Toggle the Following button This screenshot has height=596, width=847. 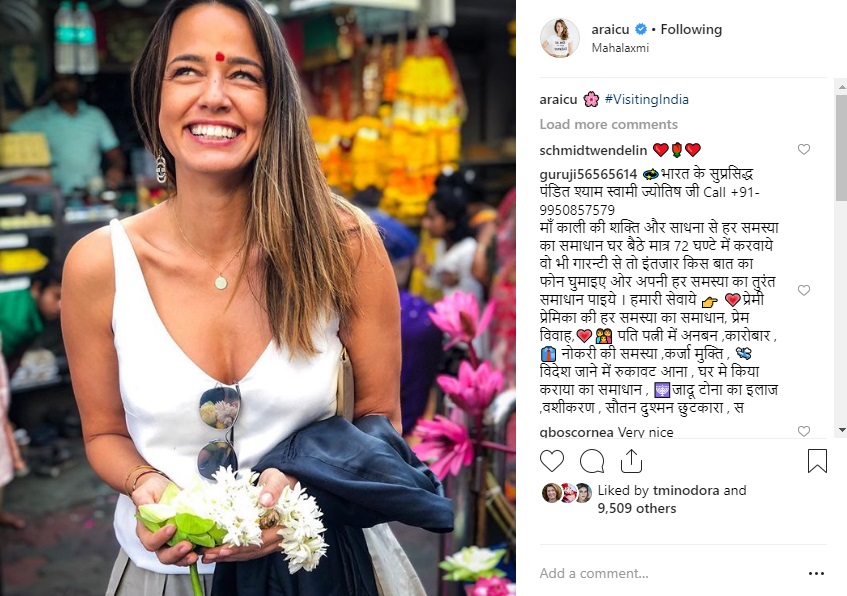[x=691, y=30]
